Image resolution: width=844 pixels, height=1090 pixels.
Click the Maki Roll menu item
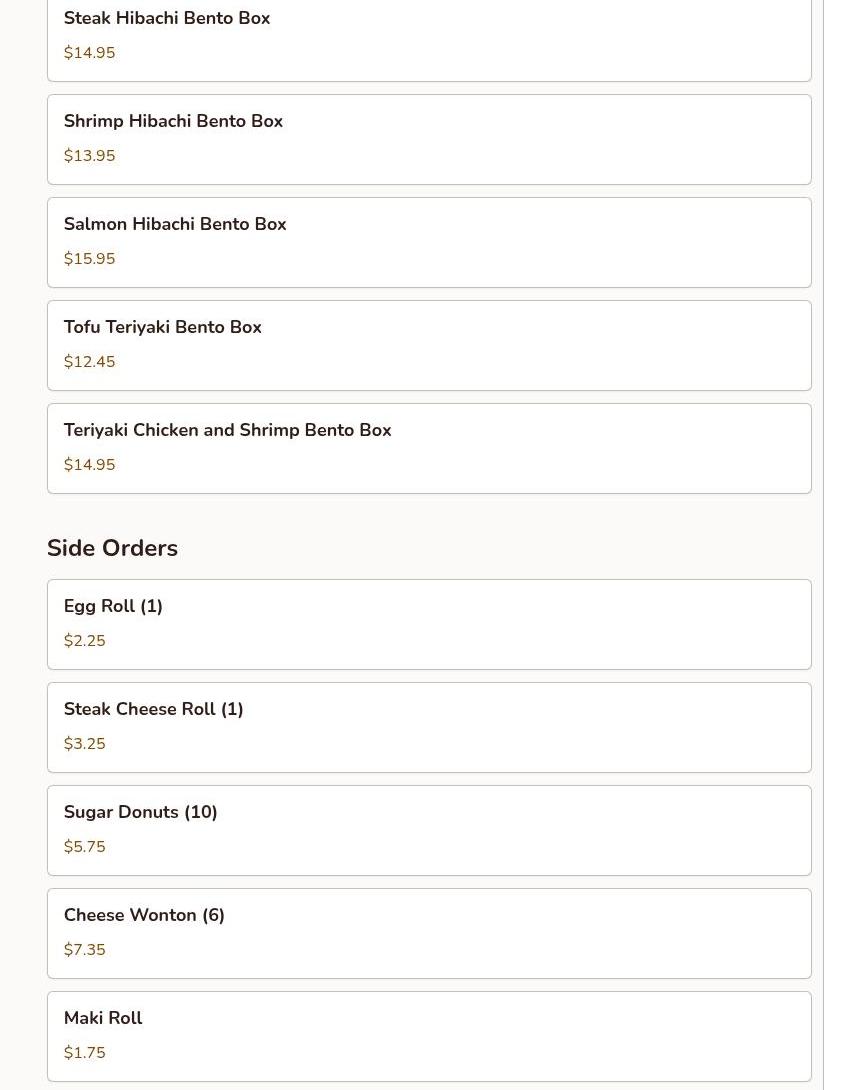coord(429,1036)
